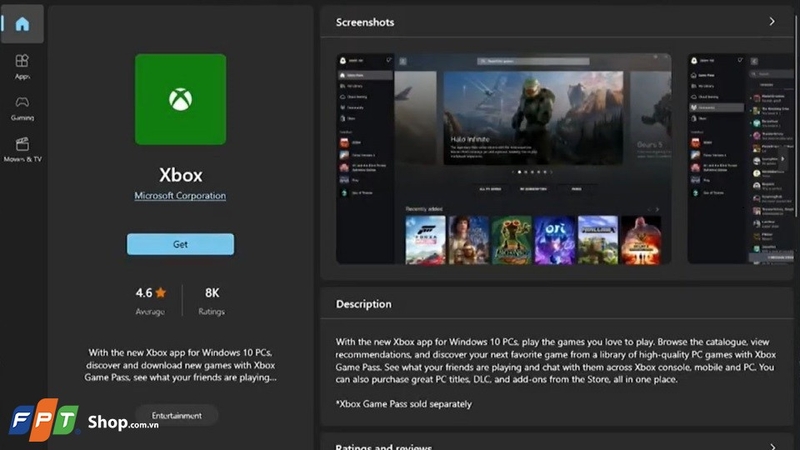Click the Ratings and reviews heading

click(384, 446)
